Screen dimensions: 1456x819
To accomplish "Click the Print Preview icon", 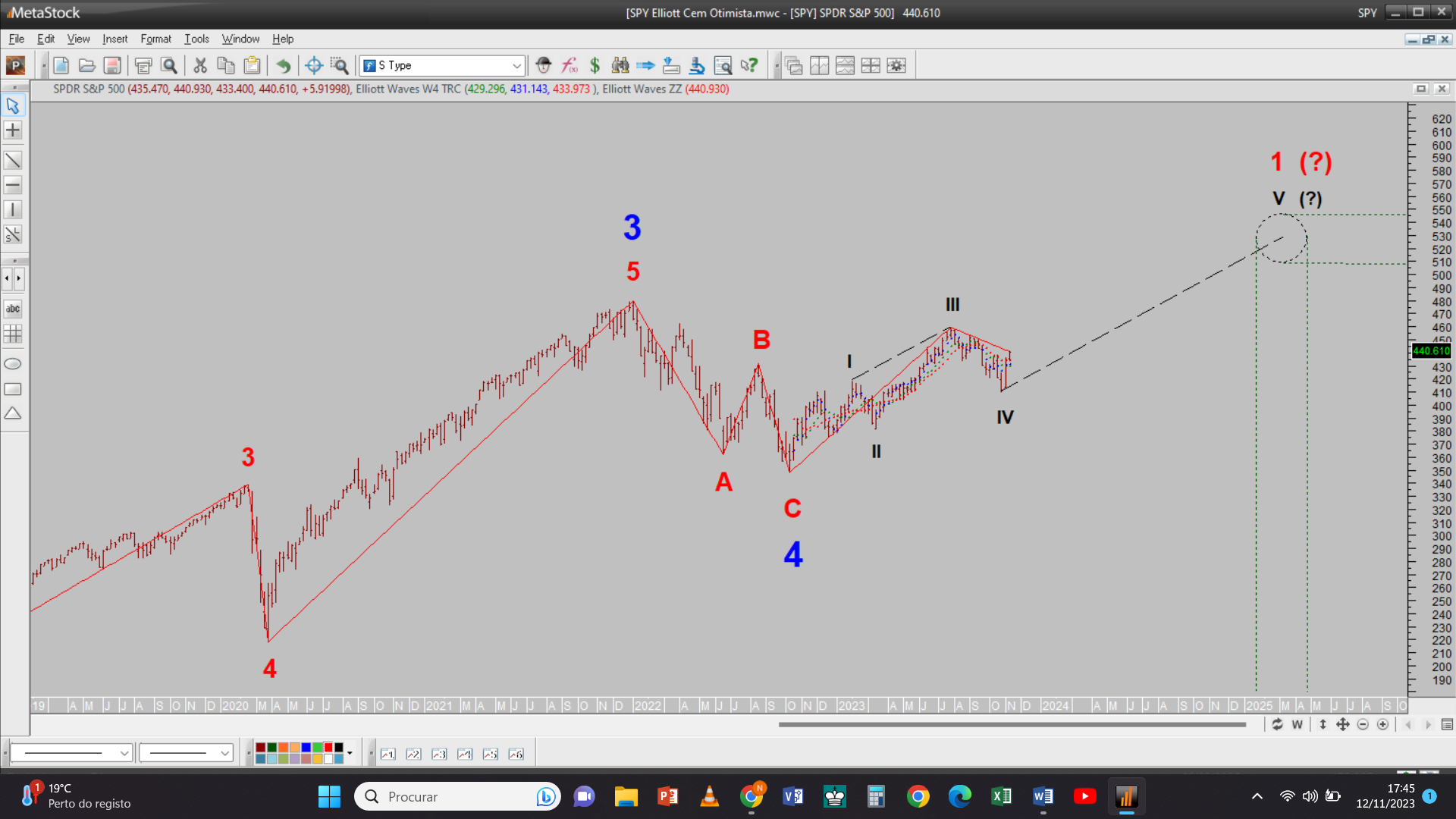I will (169, 66).
